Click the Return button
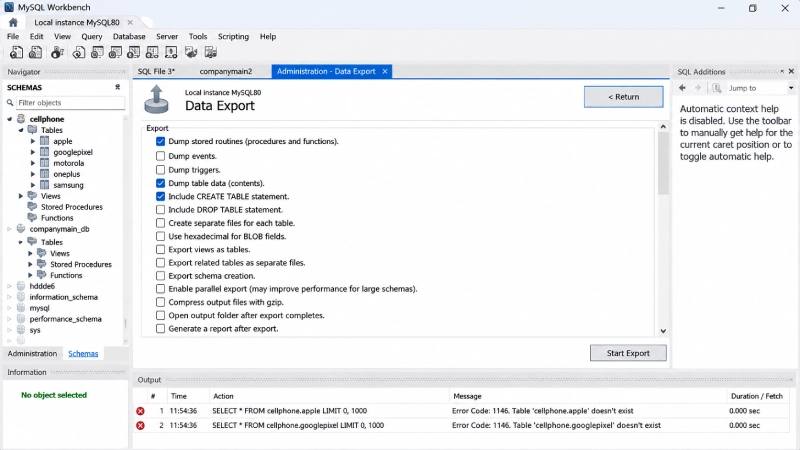800x450 pixels. 623,97
